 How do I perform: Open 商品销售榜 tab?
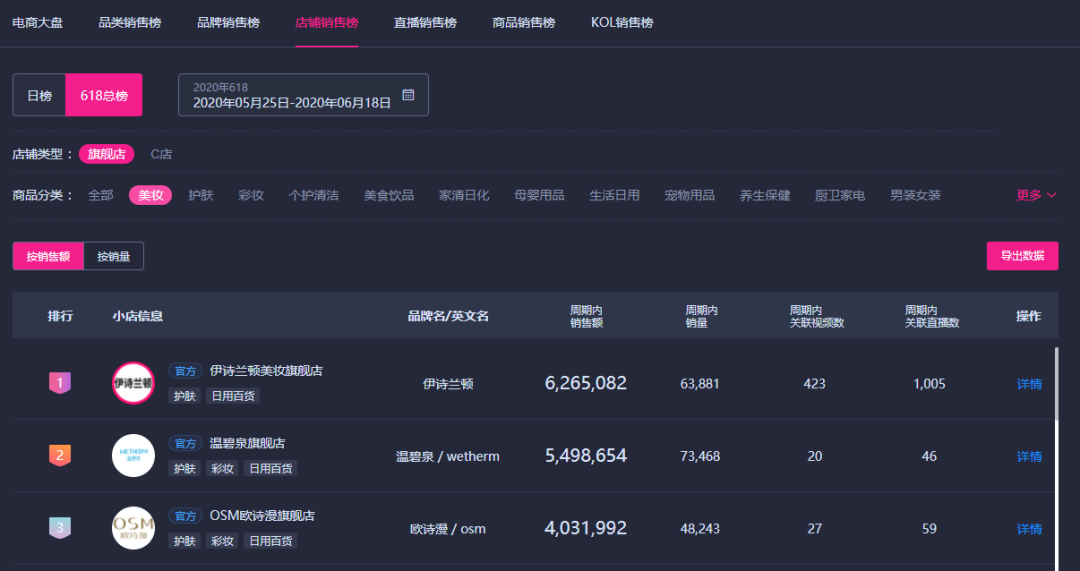point(523,23)
